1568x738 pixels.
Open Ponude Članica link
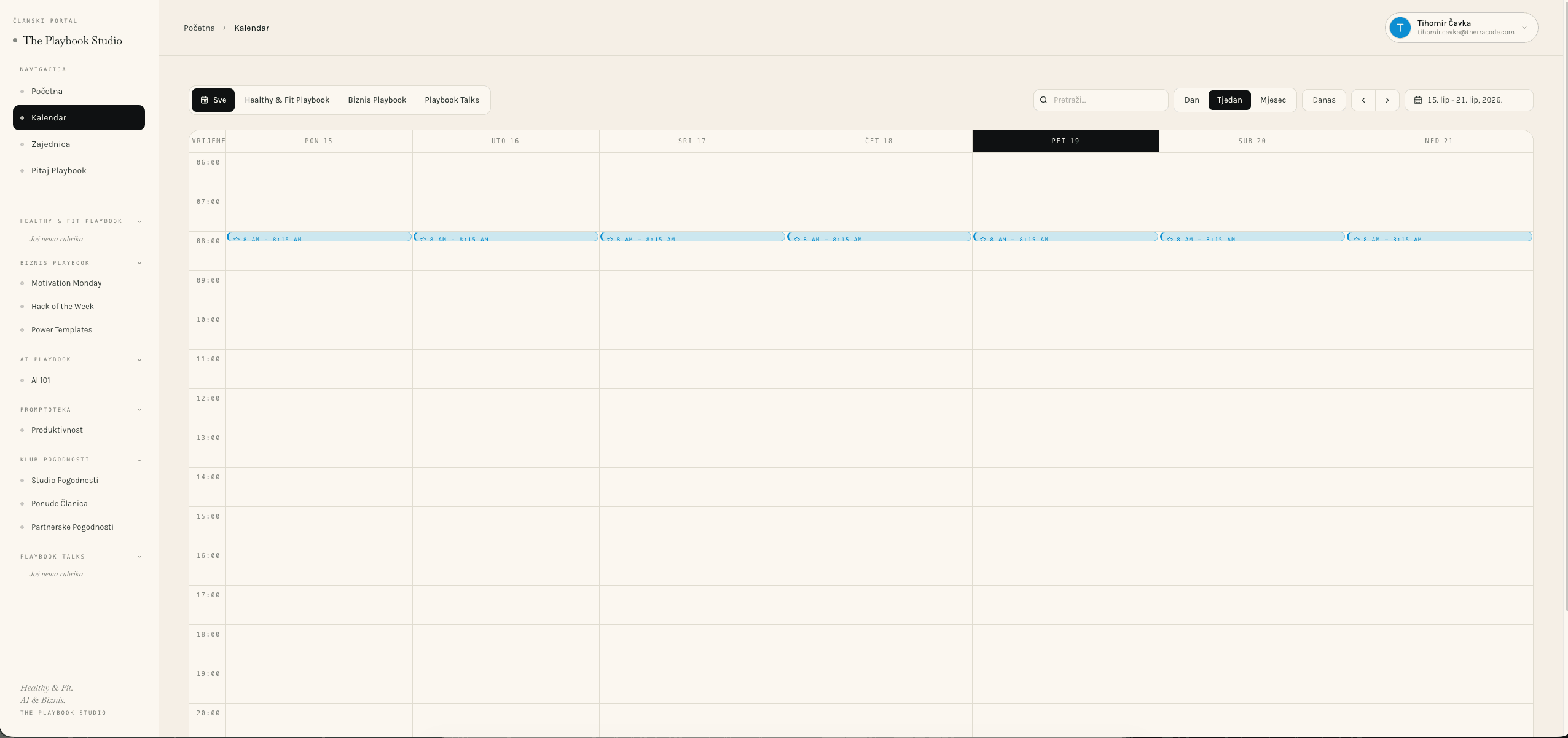coord(60,504)
